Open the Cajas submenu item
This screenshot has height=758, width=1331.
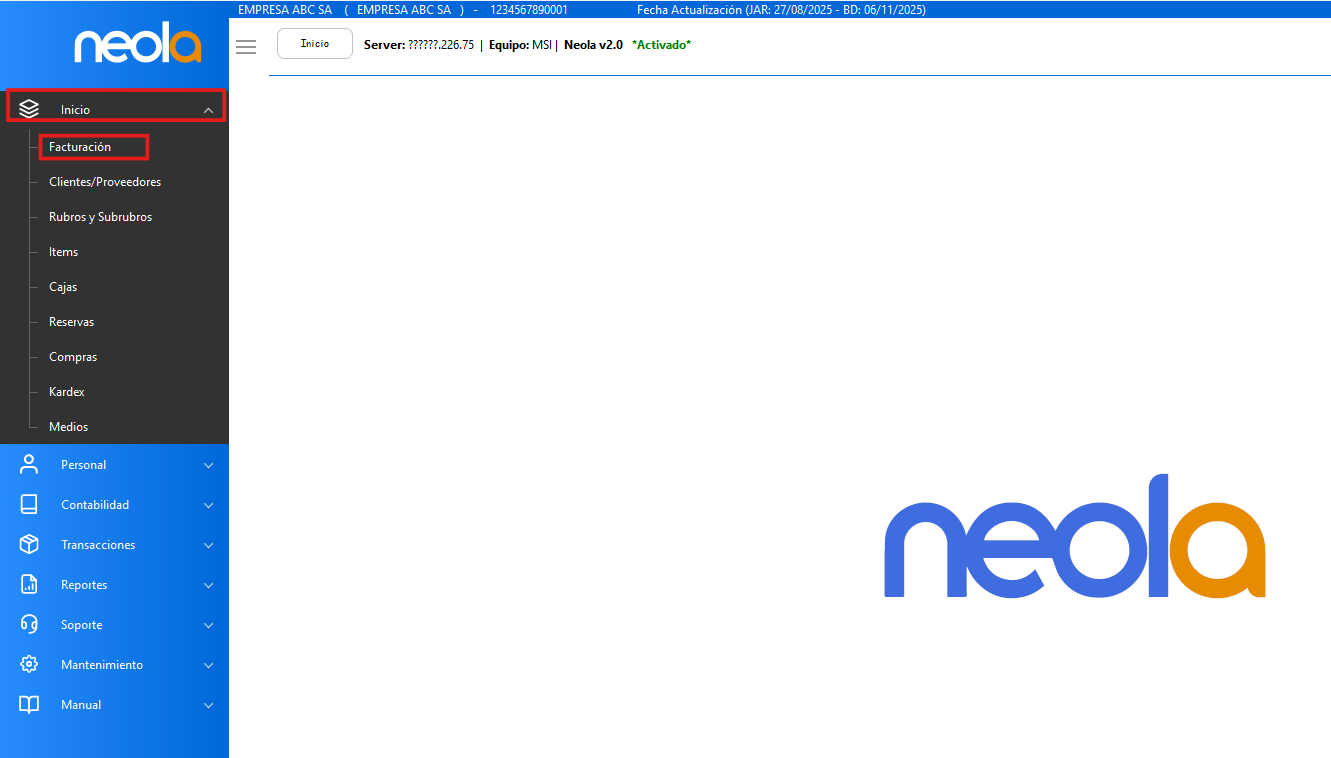coord(63,287)
